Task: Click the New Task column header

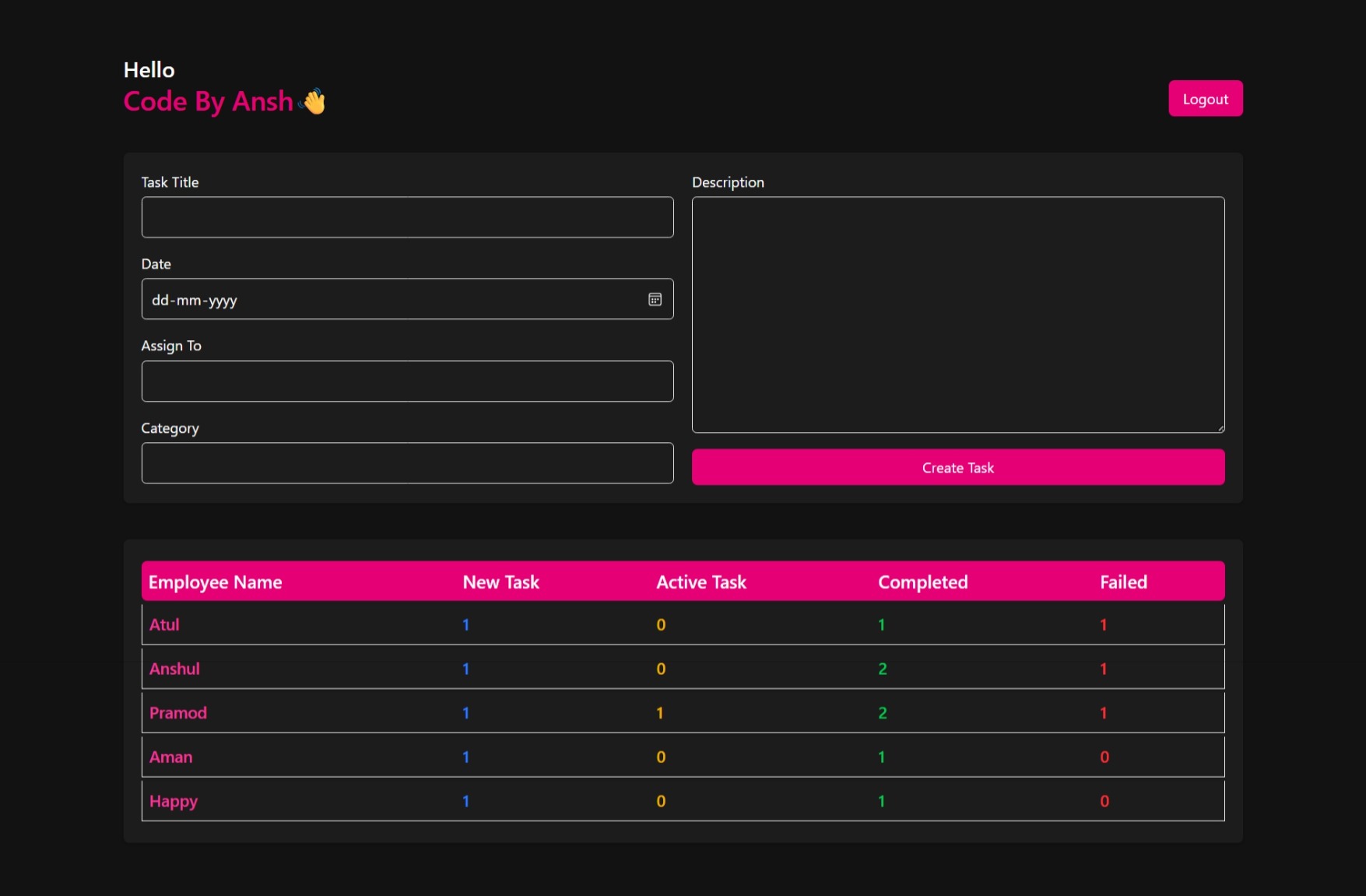Action: pyautogui.click(x=500, y=582)
